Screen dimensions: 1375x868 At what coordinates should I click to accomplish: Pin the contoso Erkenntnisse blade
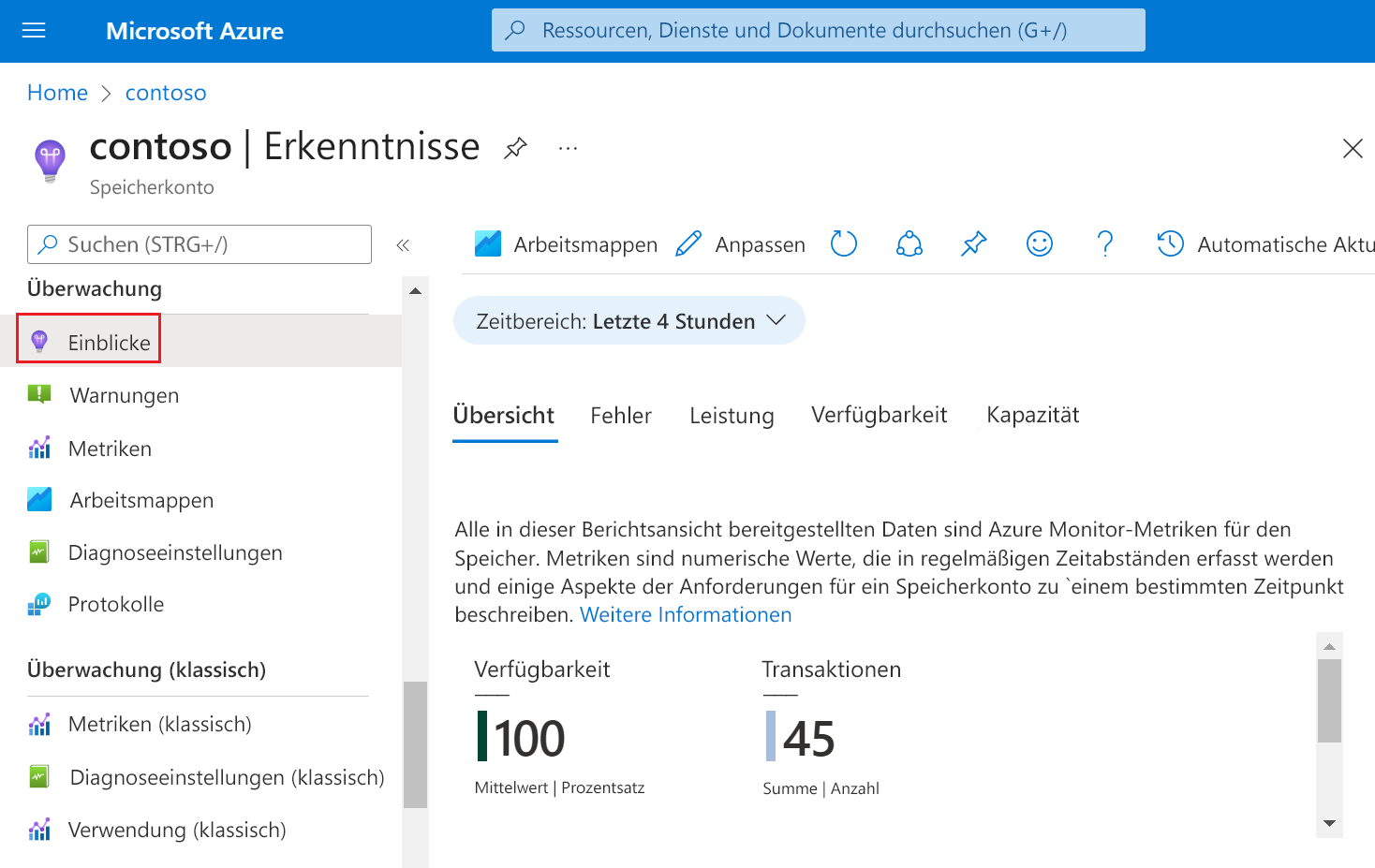tap(515, 148)
